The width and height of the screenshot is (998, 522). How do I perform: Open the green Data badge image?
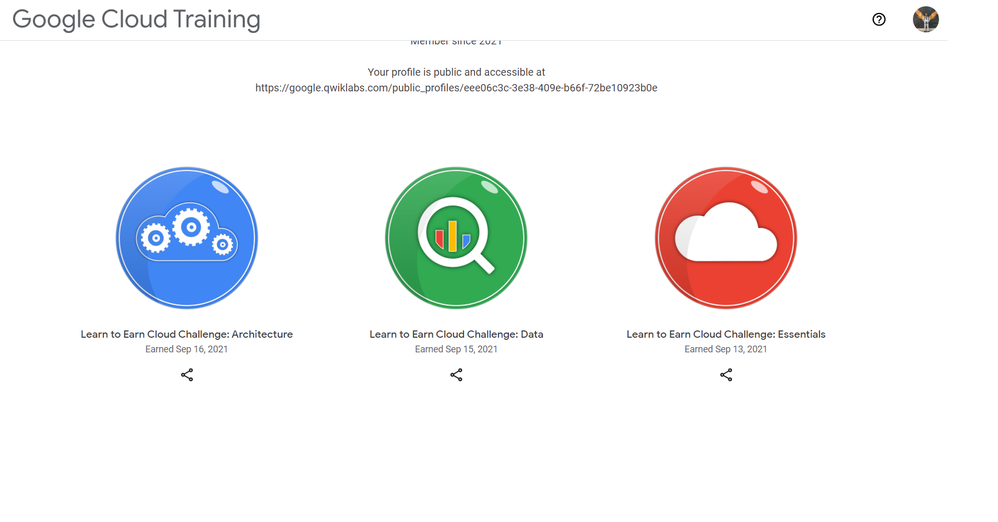[456, 238]
